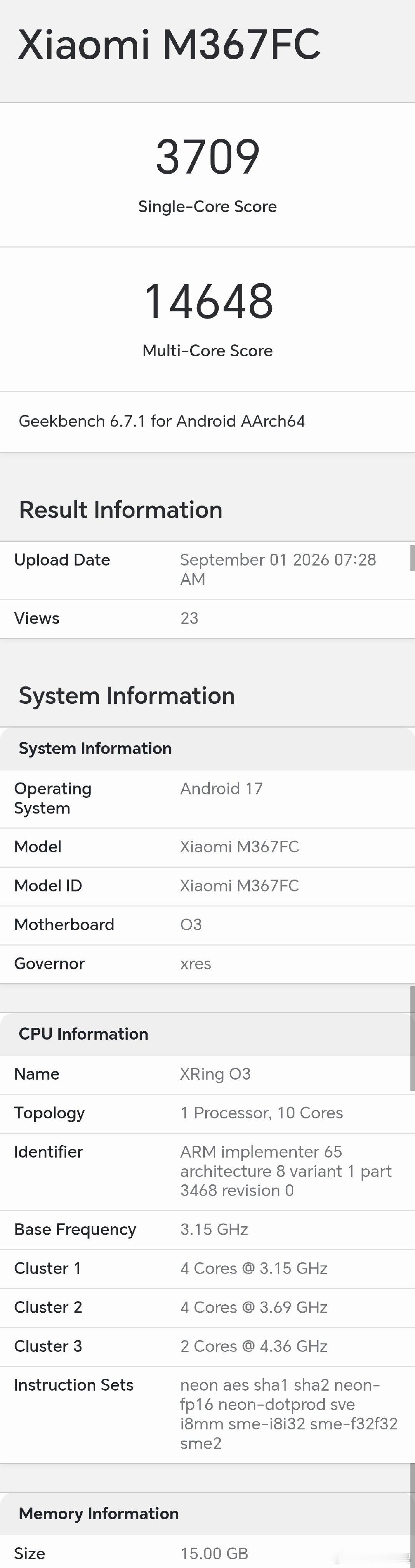Click the CPU Information table header
The width and height of the screenshot is (415, 1568).
click(83, 1034)
